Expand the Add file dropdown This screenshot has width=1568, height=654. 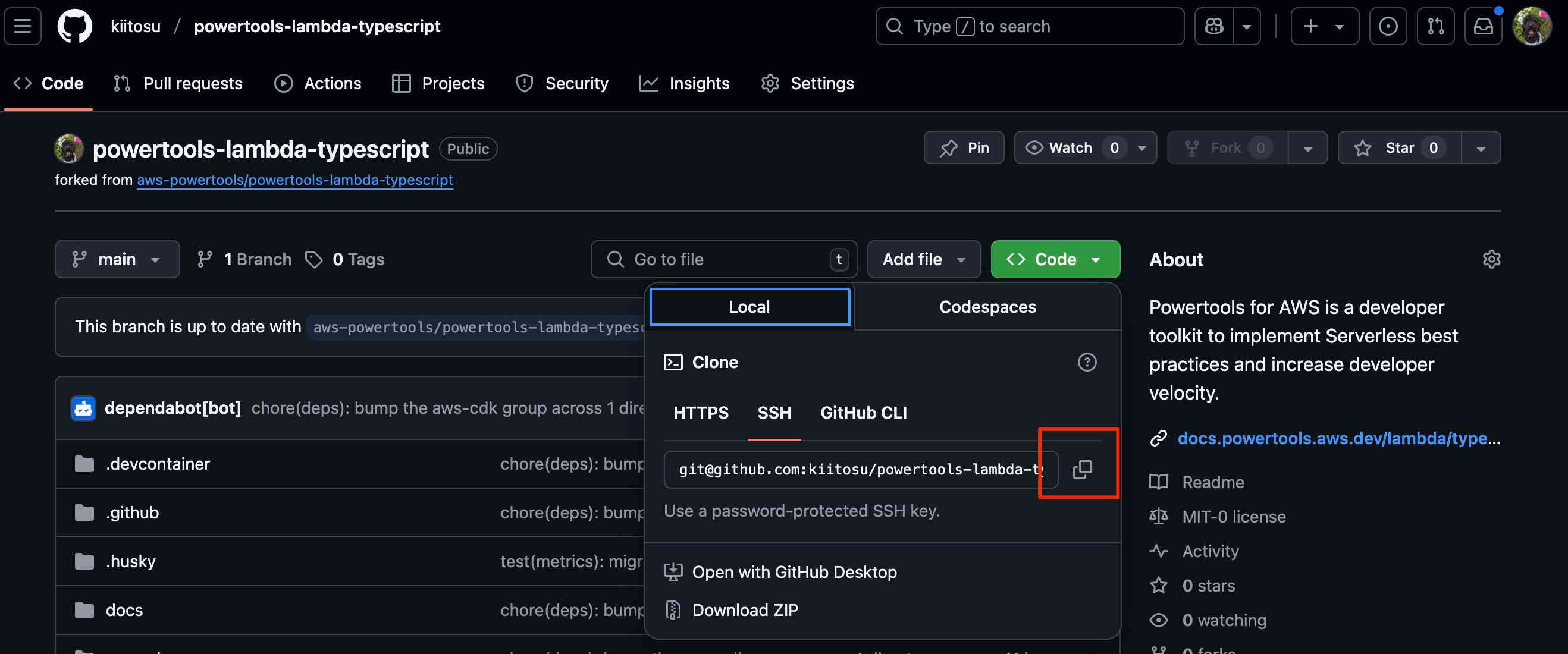[x=923, y=259]
